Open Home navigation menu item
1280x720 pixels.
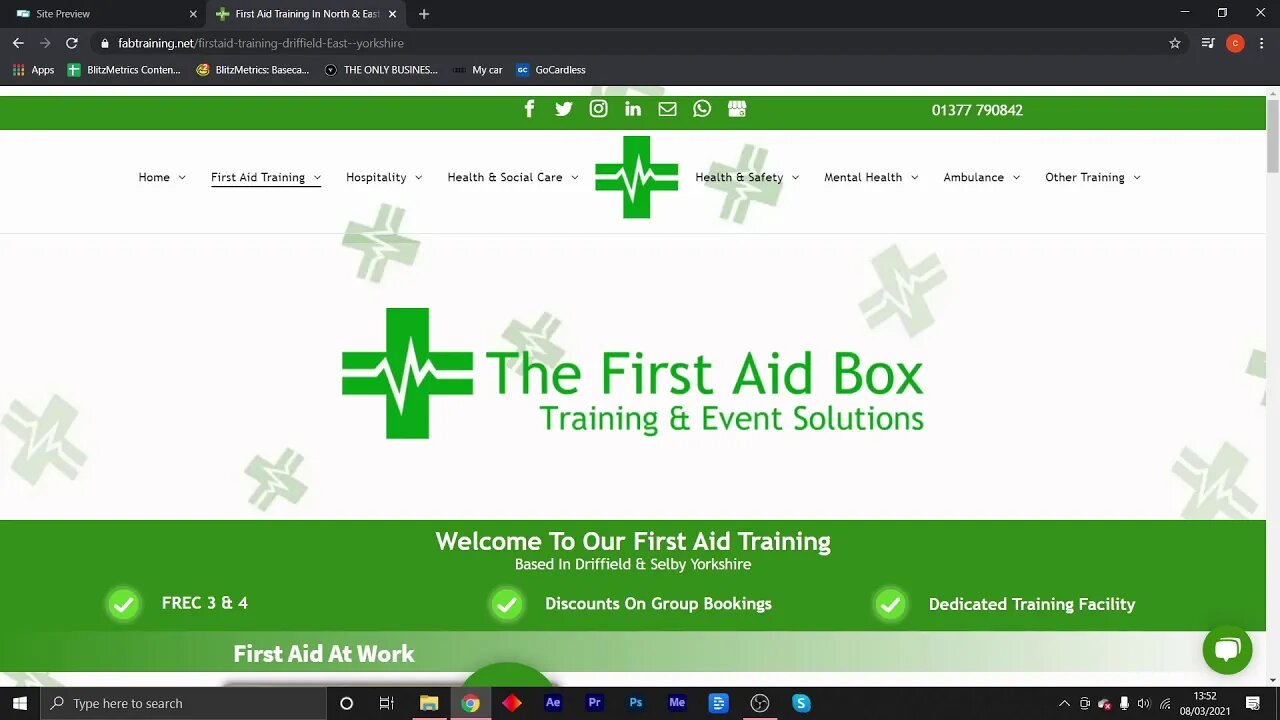[x=154, y=177]
